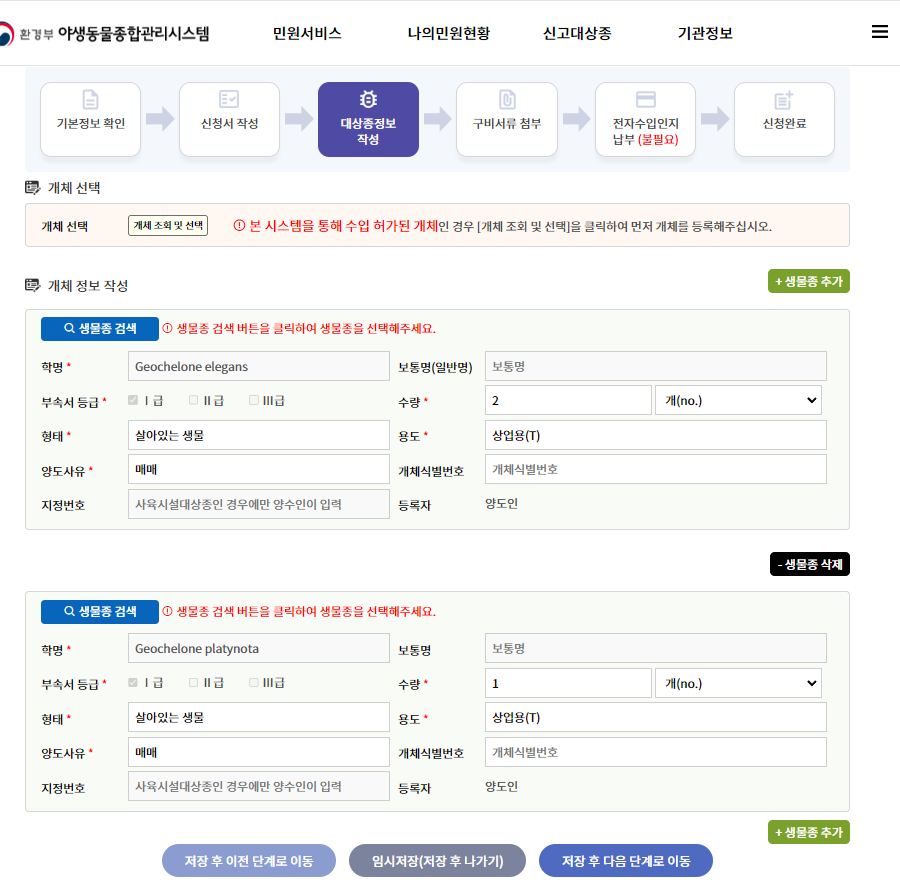Check II 급 for Geochelone platynota
This screenshot has height=884, width=900.
193,682
